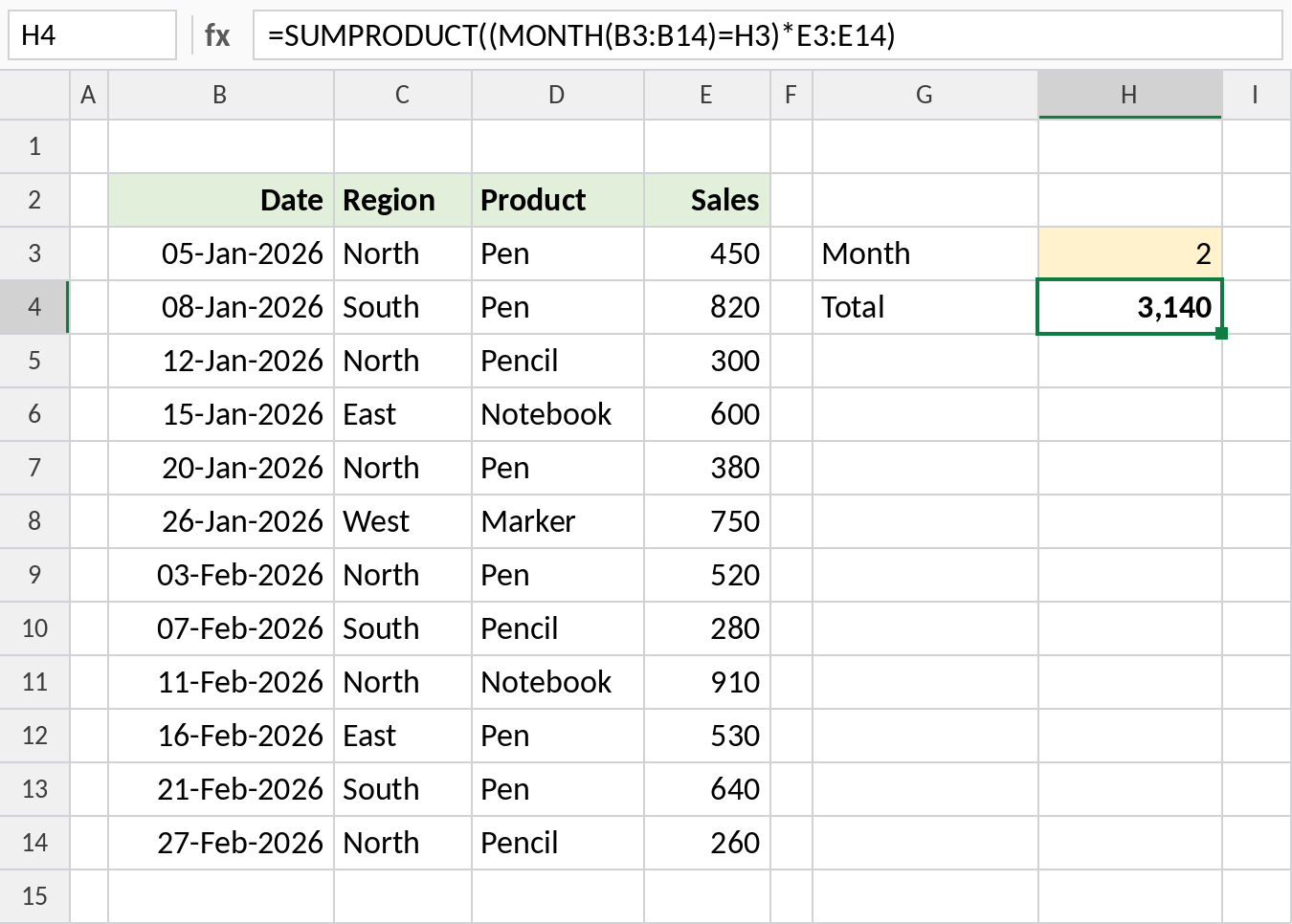Select sales value 750
The width and height of the screenshot is (1292, 924).
click(x=707, y=521)
